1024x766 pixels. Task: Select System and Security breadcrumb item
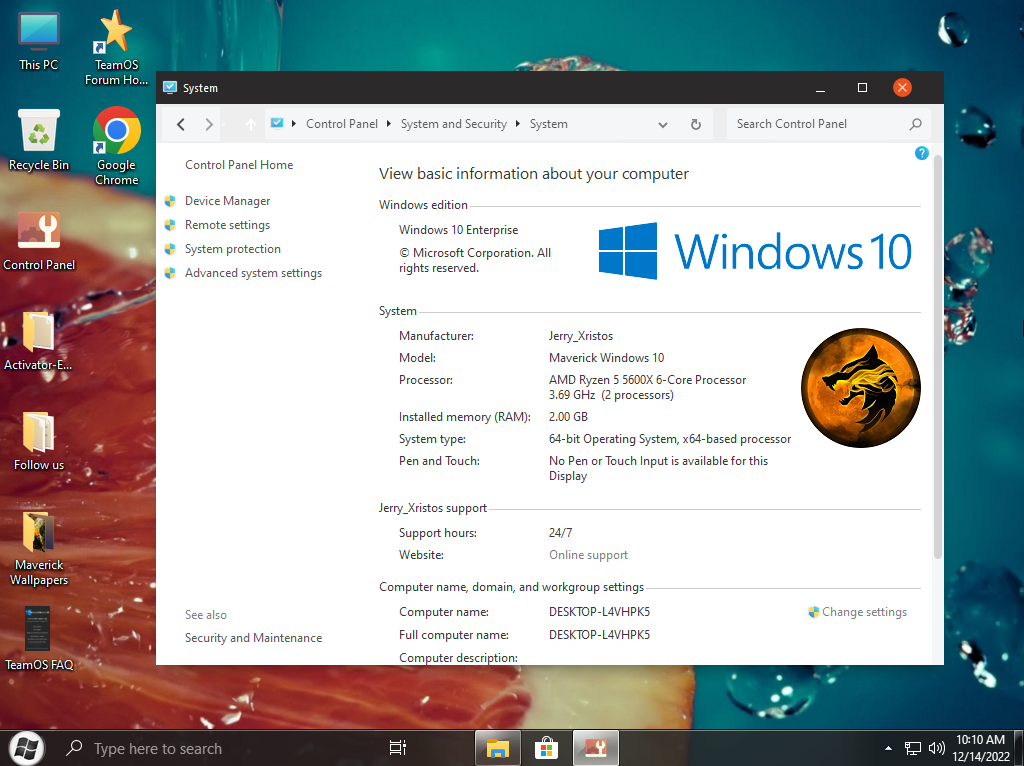453,124
